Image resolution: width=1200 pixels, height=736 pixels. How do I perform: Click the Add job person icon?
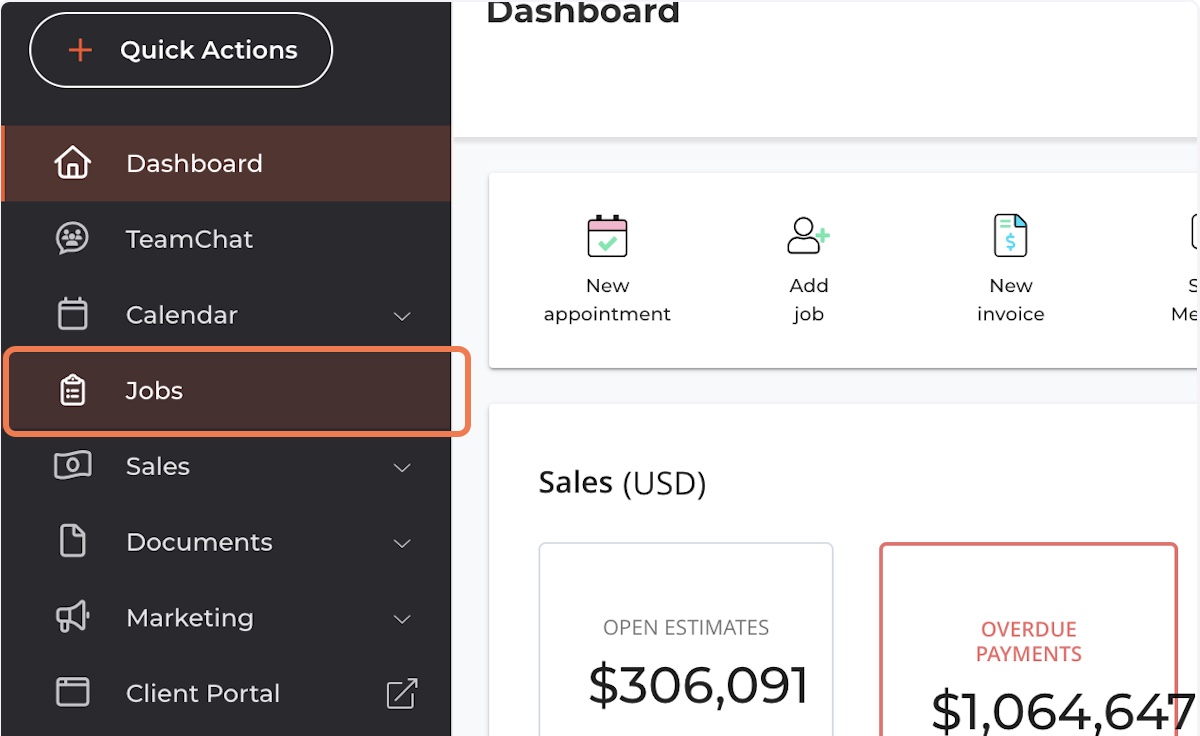coord(808,236)
